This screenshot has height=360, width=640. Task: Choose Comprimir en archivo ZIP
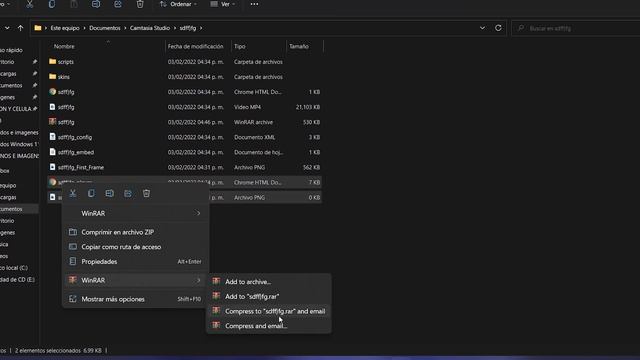click(136, 232)
